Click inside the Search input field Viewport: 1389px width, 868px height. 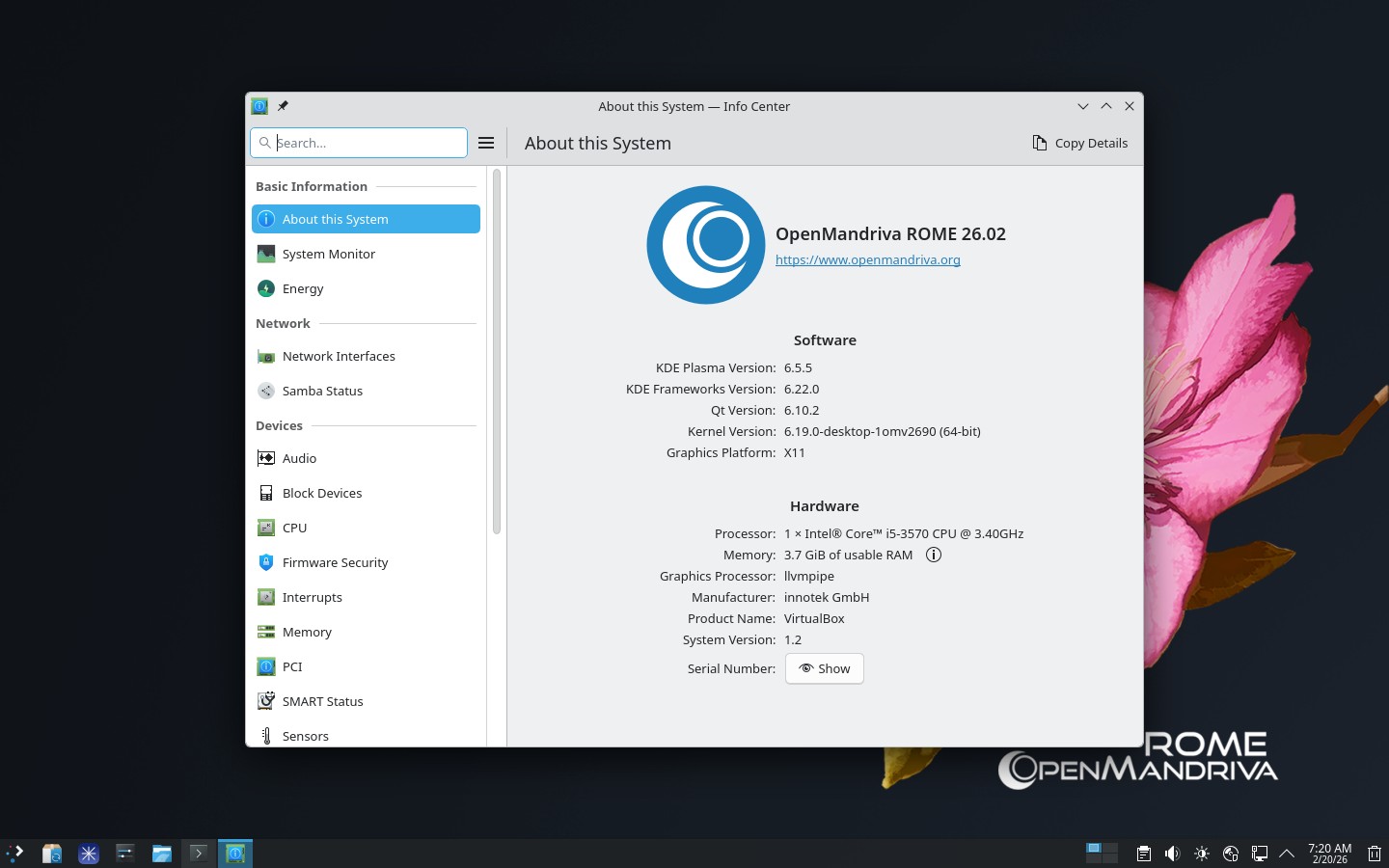(367, 143)
